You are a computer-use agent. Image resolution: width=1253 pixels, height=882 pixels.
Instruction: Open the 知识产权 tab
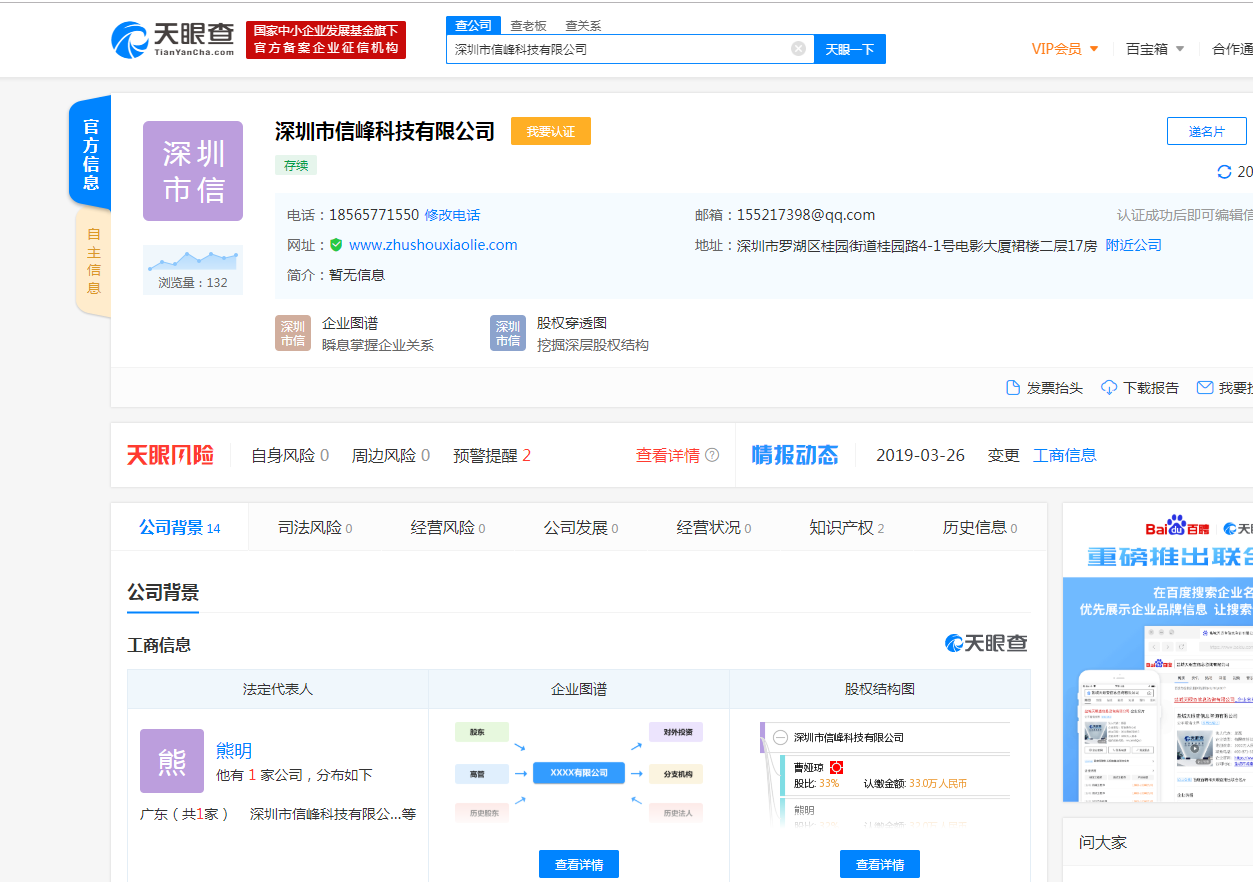[x=846, y=528]
